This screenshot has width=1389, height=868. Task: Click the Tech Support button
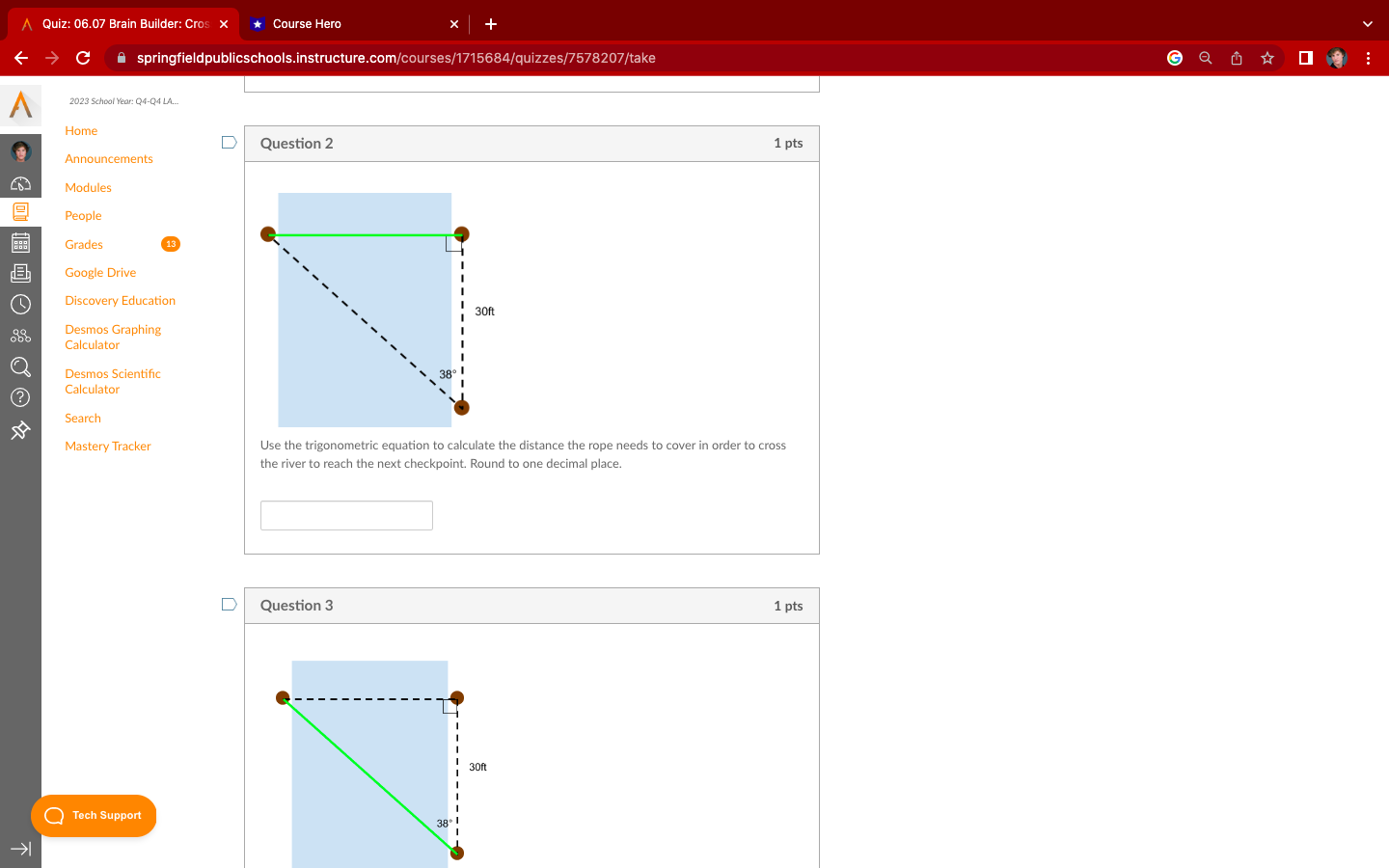point(94,816)
